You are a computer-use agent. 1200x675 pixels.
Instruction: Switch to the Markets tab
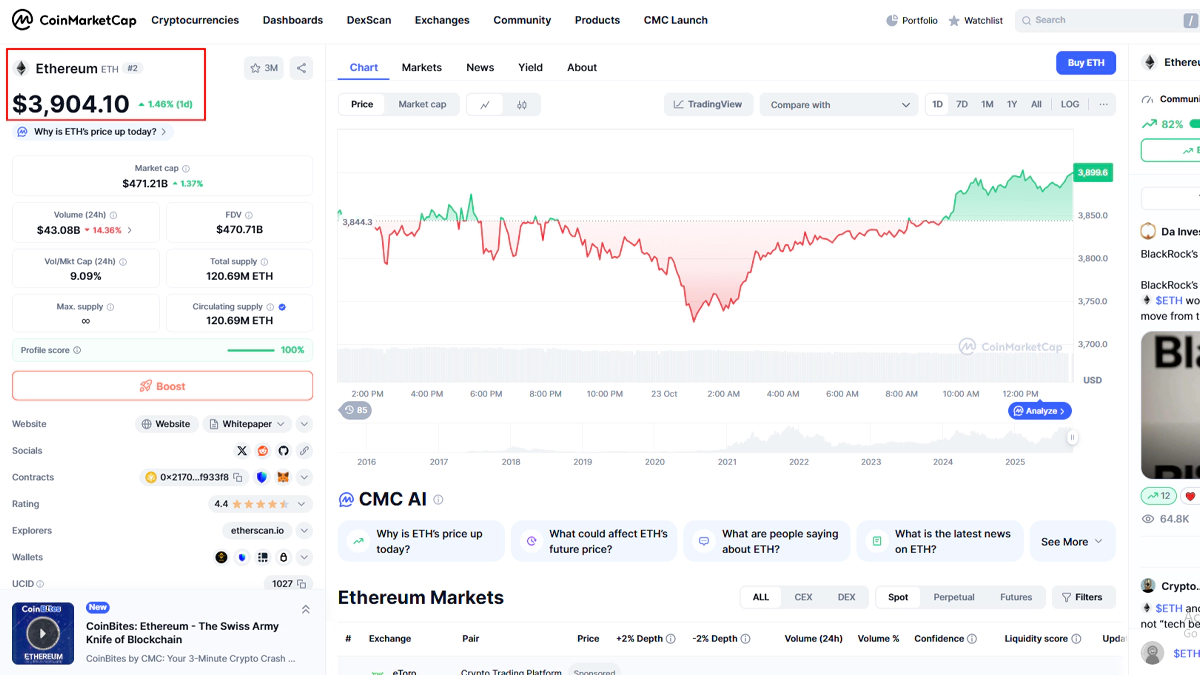pyautogui.click(x=421, y=67)
